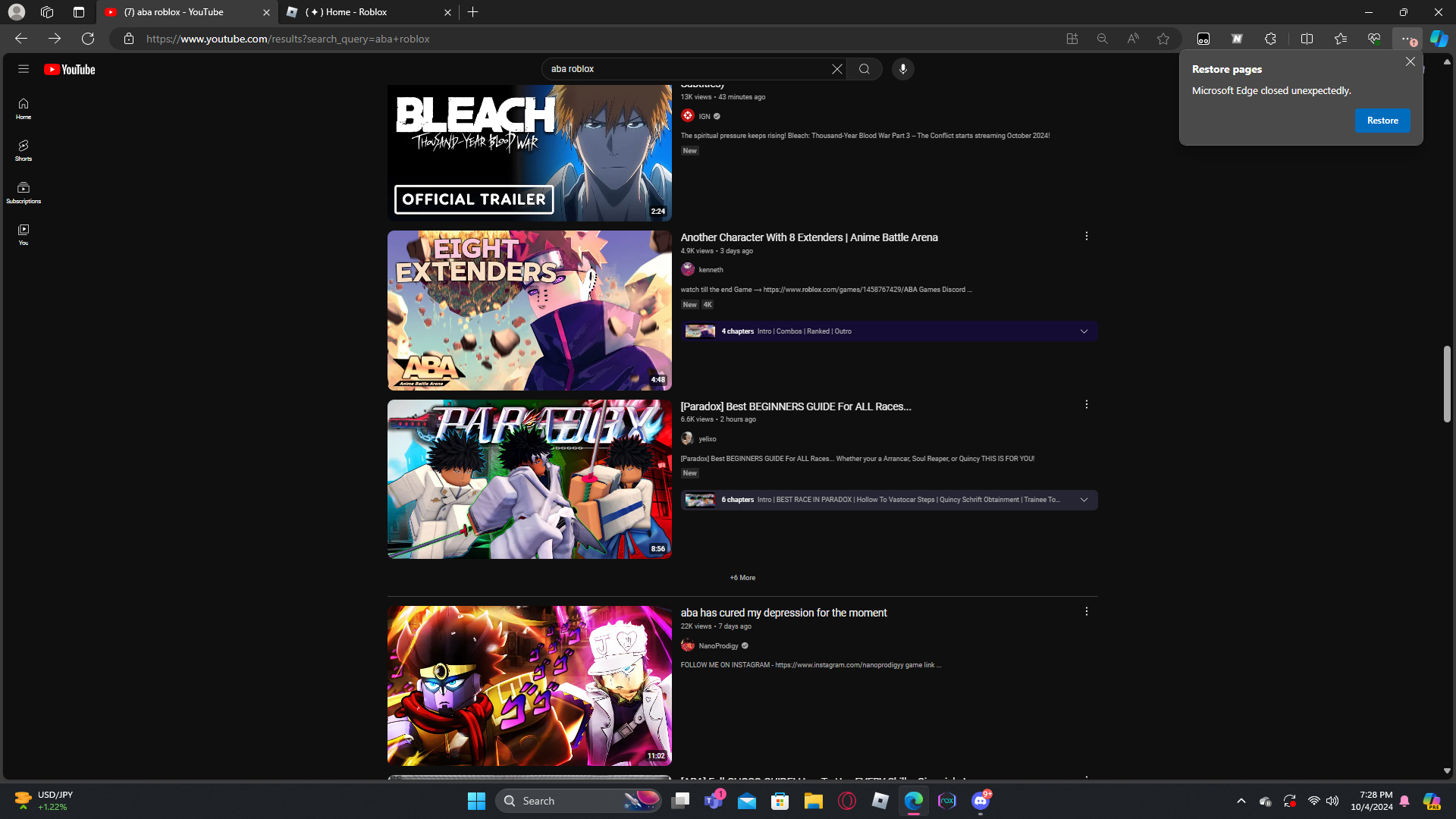Screen dimensions: 1456x819
Task: Open Shorts in YouTube sidebar
Action: (24, 150)
